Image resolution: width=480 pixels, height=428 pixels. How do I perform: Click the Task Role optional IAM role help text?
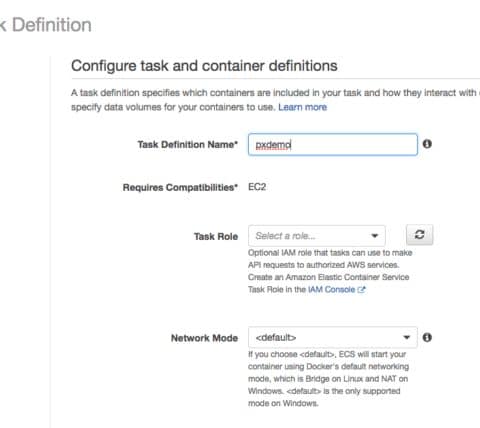[x=330, y=271]
